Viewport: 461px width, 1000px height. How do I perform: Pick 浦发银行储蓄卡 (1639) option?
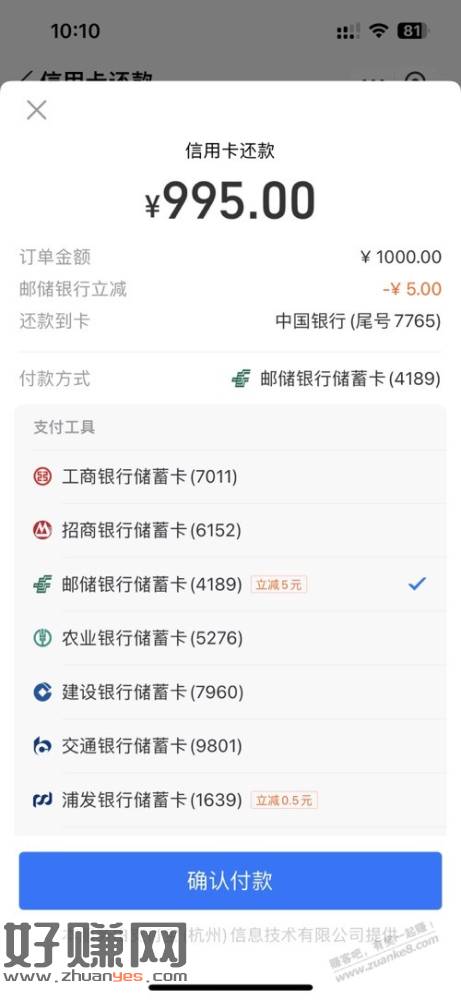[x=230, y=800]
